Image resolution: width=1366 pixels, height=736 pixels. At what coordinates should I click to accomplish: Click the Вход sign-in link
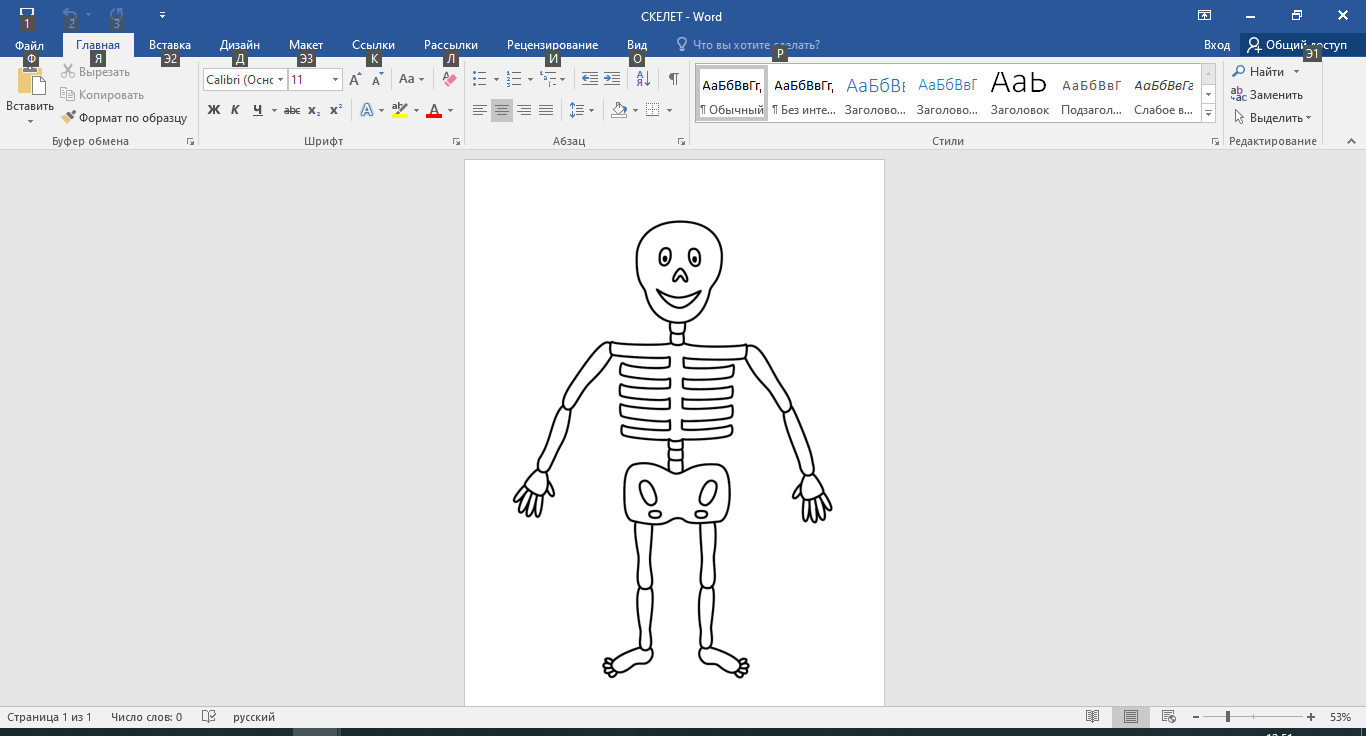point(1216,45)
